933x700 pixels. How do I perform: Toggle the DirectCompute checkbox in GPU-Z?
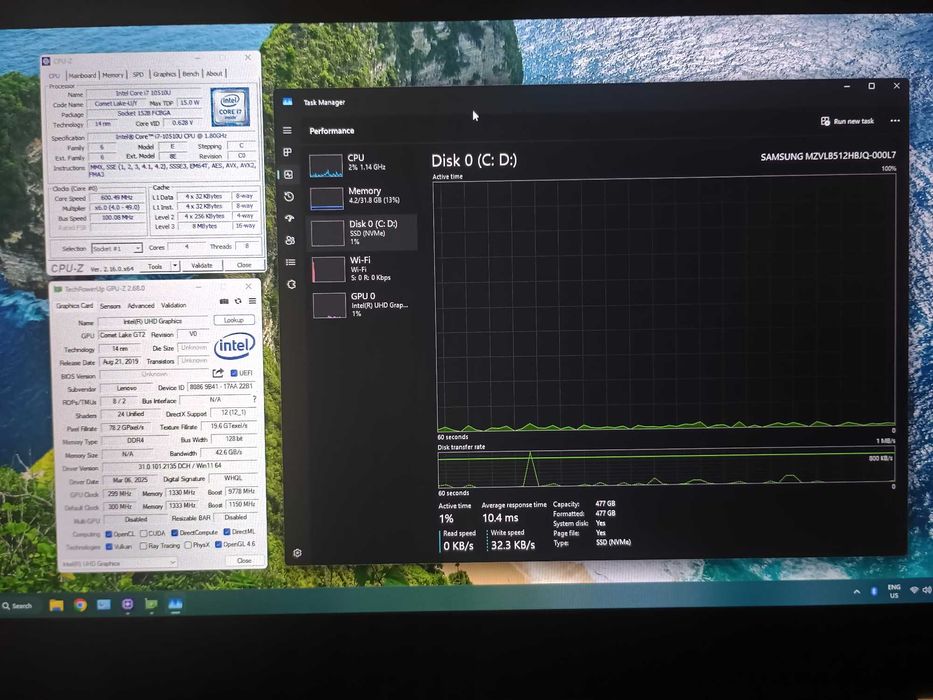[x=174, y=533]
